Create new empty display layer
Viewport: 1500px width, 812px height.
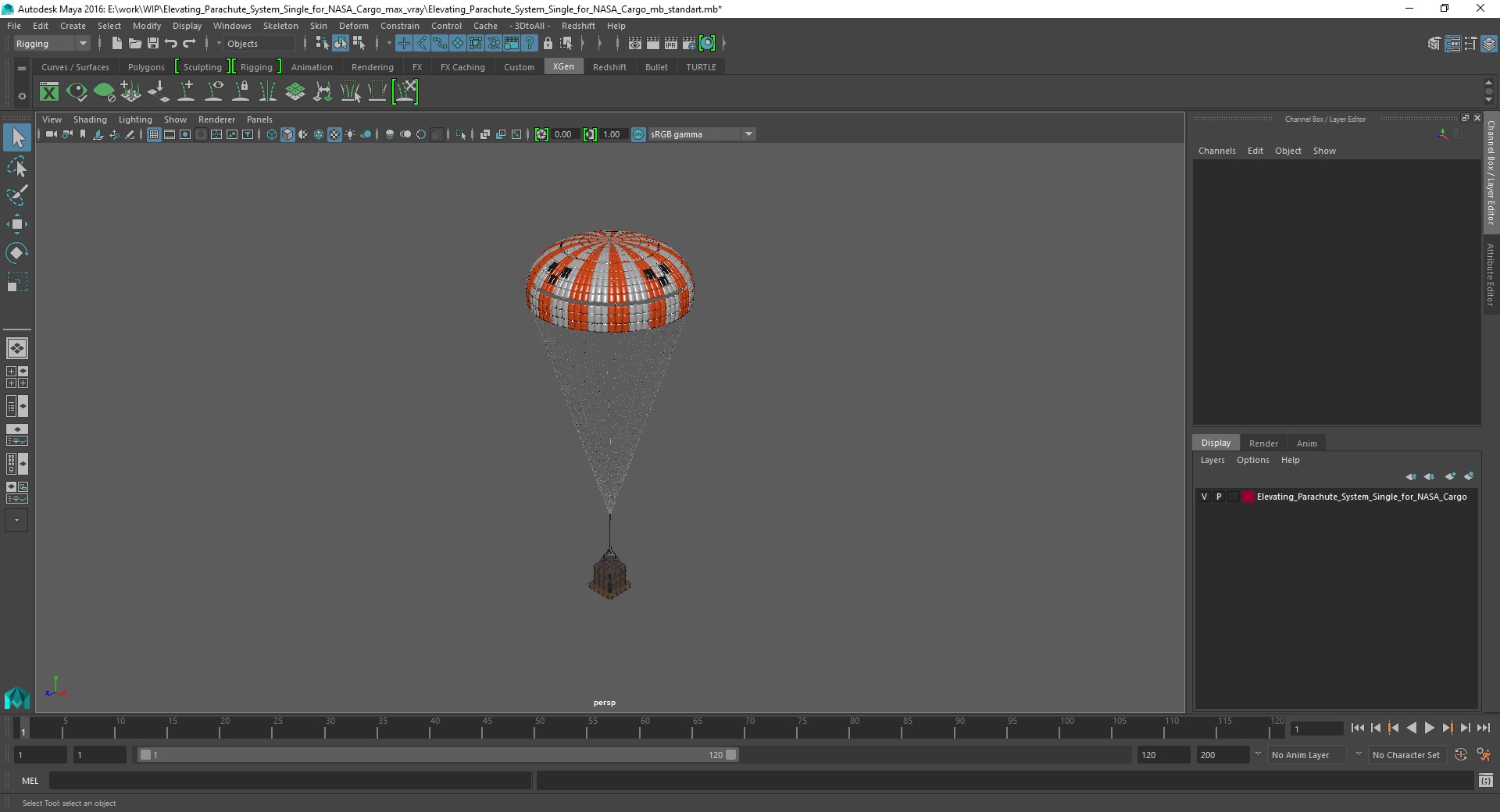click(1451, 476)
